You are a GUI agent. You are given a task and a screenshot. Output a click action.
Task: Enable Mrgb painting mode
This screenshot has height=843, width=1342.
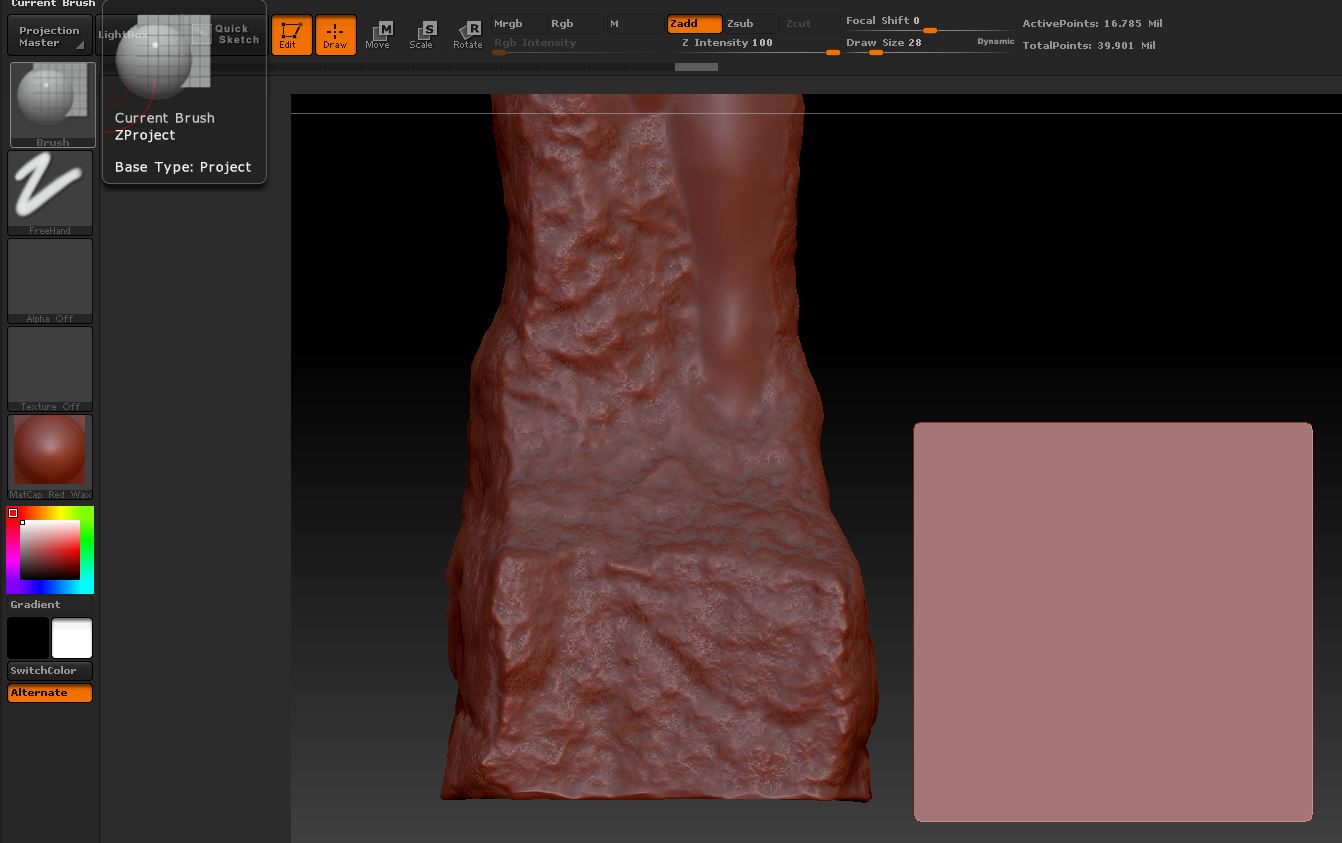[x=518, y=23]
